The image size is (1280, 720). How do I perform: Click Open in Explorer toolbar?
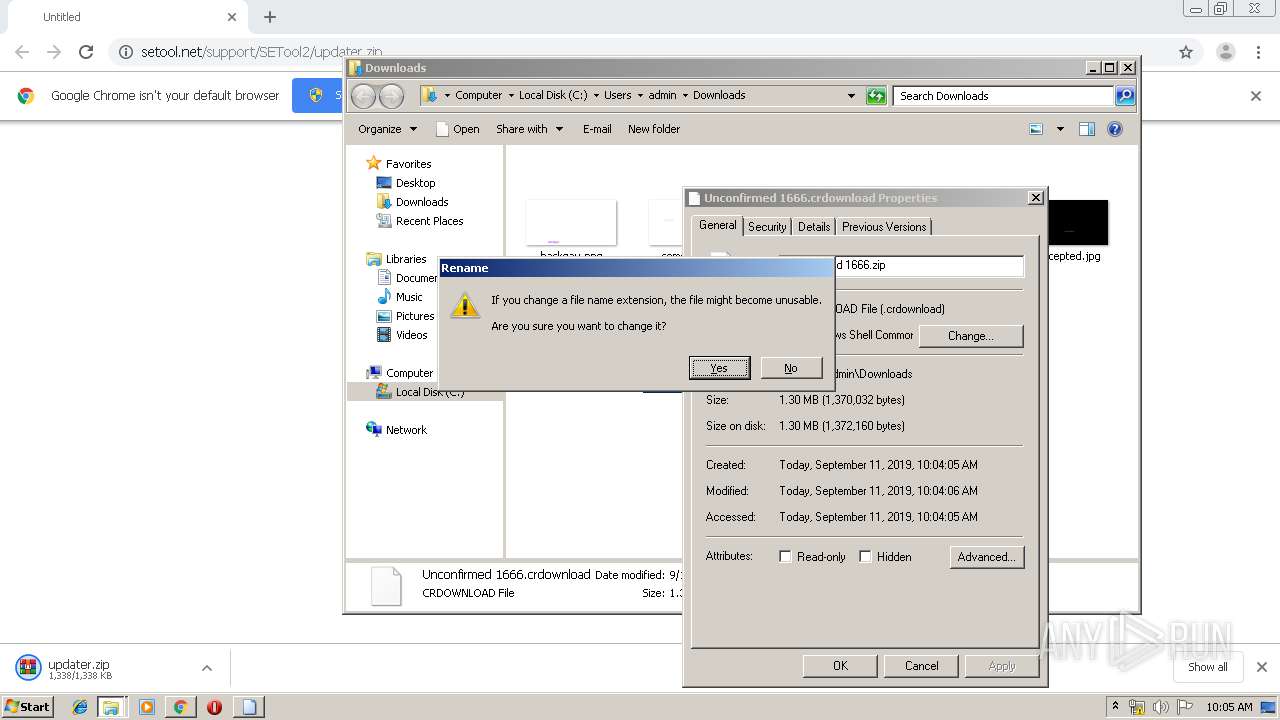[458, 129]
